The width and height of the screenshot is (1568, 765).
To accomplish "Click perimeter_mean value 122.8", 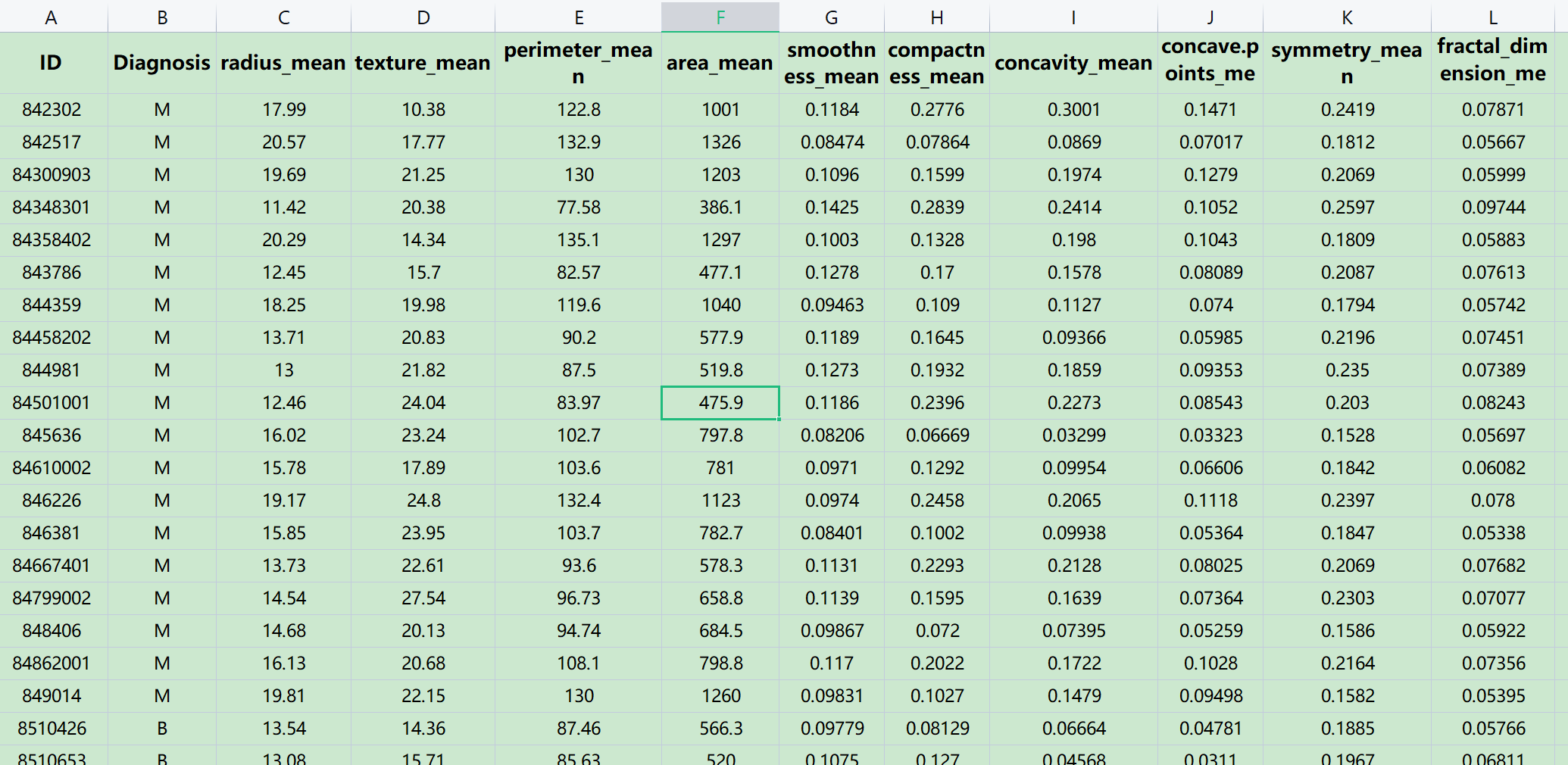I will [x=578, y=110].
